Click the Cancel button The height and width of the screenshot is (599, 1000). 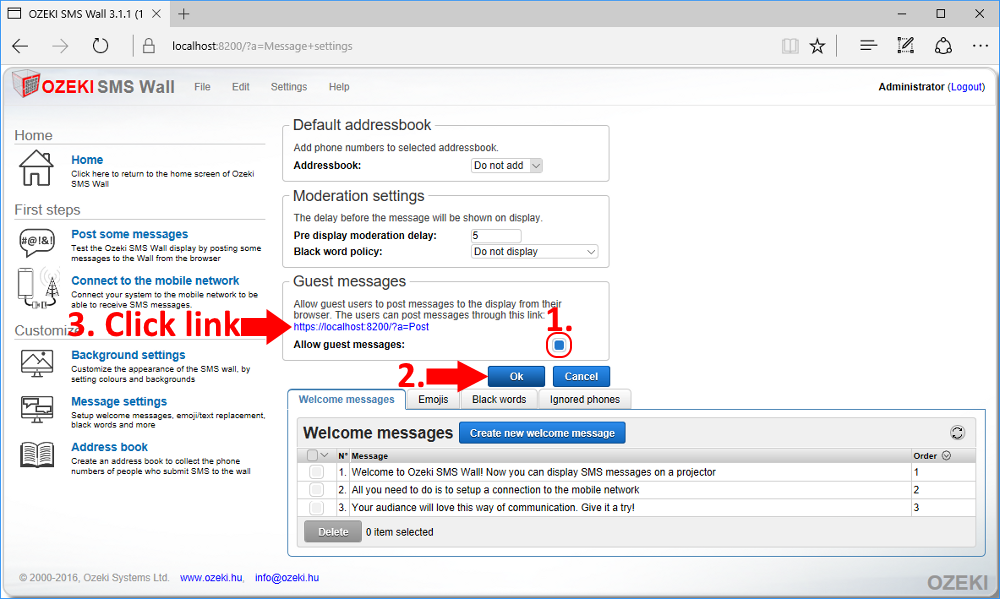pyautogui.click(x=581, y=376)
